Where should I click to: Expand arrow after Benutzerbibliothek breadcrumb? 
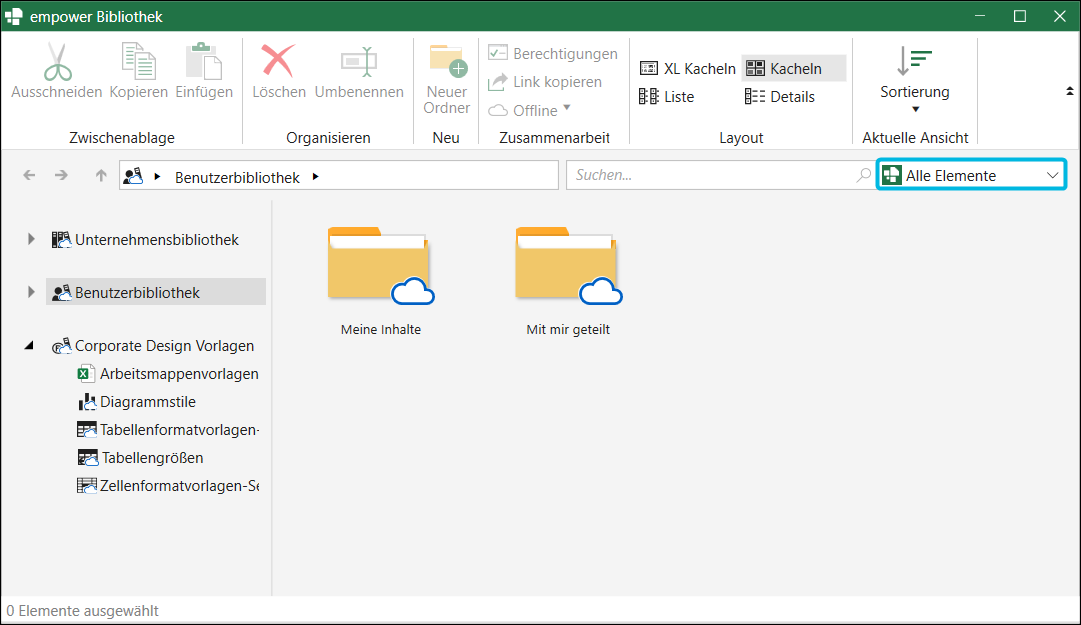pos(316,176)
